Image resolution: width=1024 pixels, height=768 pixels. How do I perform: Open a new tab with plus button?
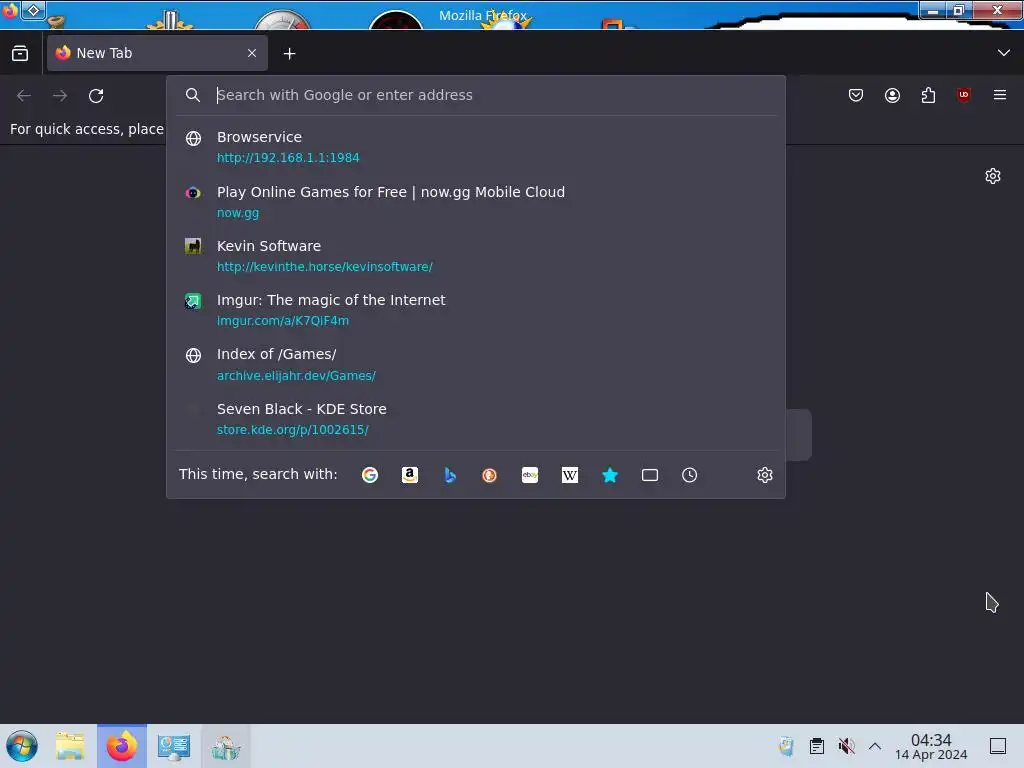[x=289, y=54]
